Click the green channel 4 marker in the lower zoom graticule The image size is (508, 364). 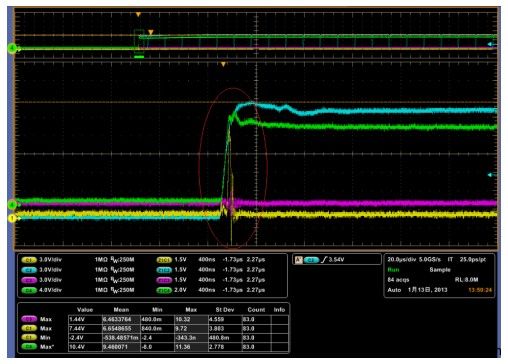click(x=12, y=204)
